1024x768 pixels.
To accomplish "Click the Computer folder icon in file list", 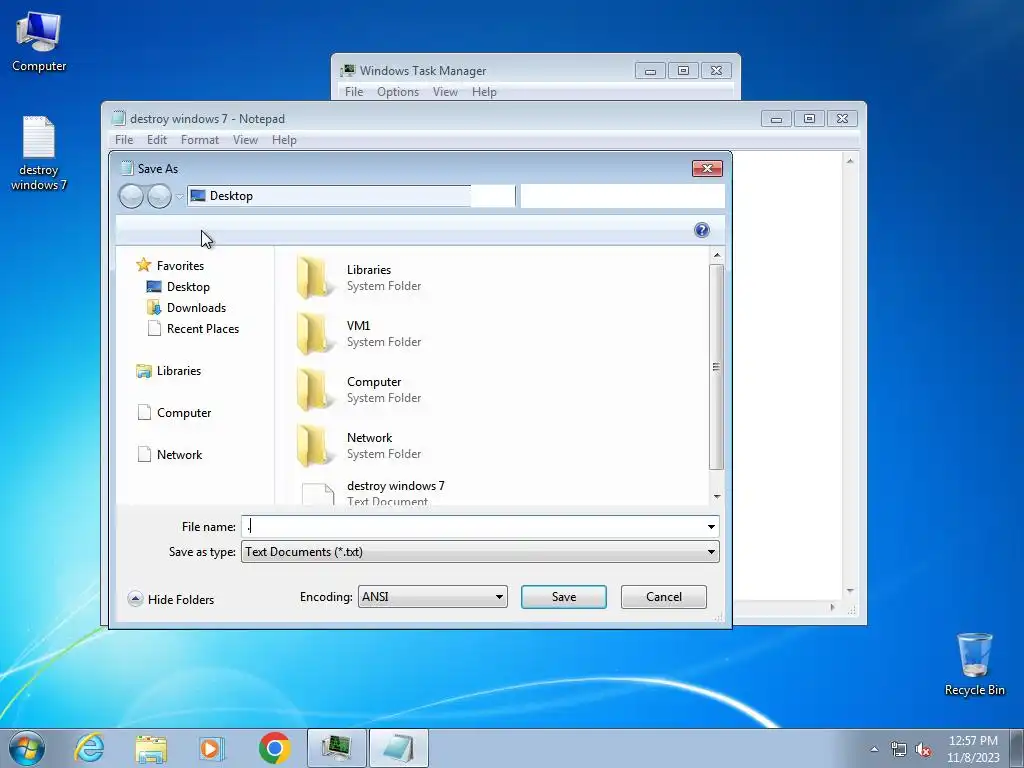I will coord(313,389).
